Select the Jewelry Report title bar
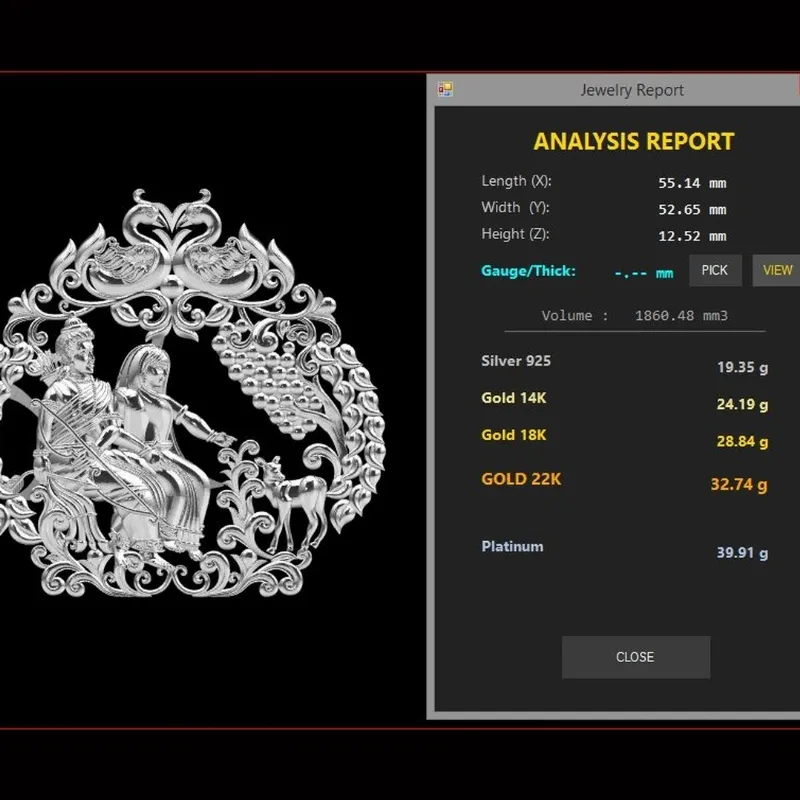800x800 pixels. pyautogui.click(x=613, y=90)
